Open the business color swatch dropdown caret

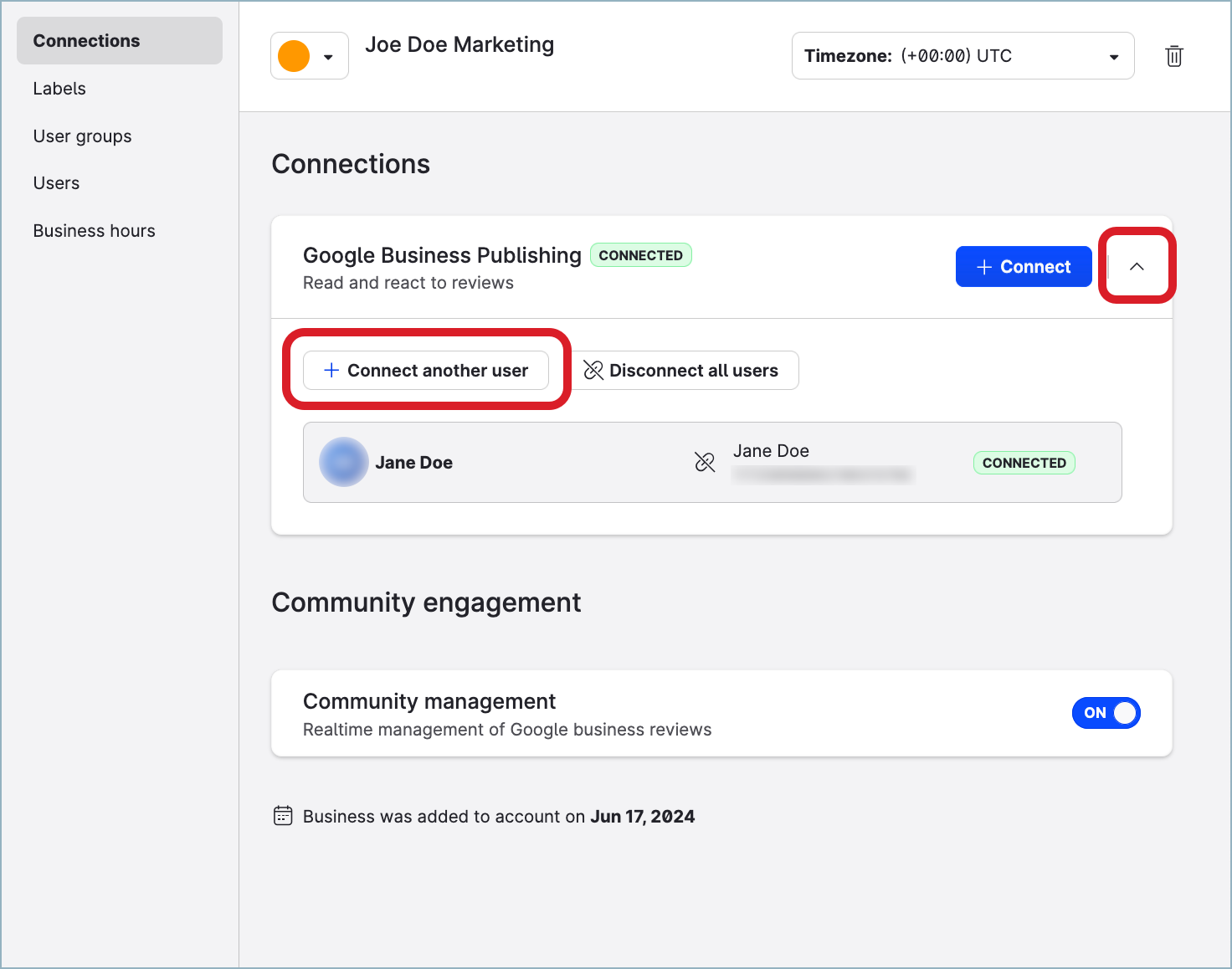coord(329,56)
